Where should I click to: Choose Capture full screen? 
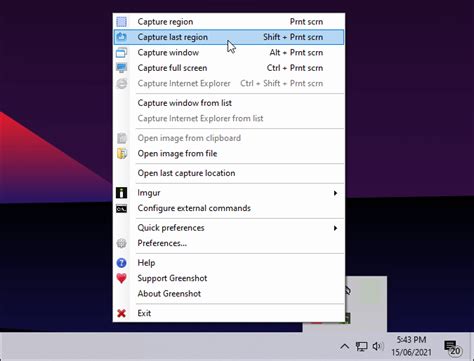point(229,68)
